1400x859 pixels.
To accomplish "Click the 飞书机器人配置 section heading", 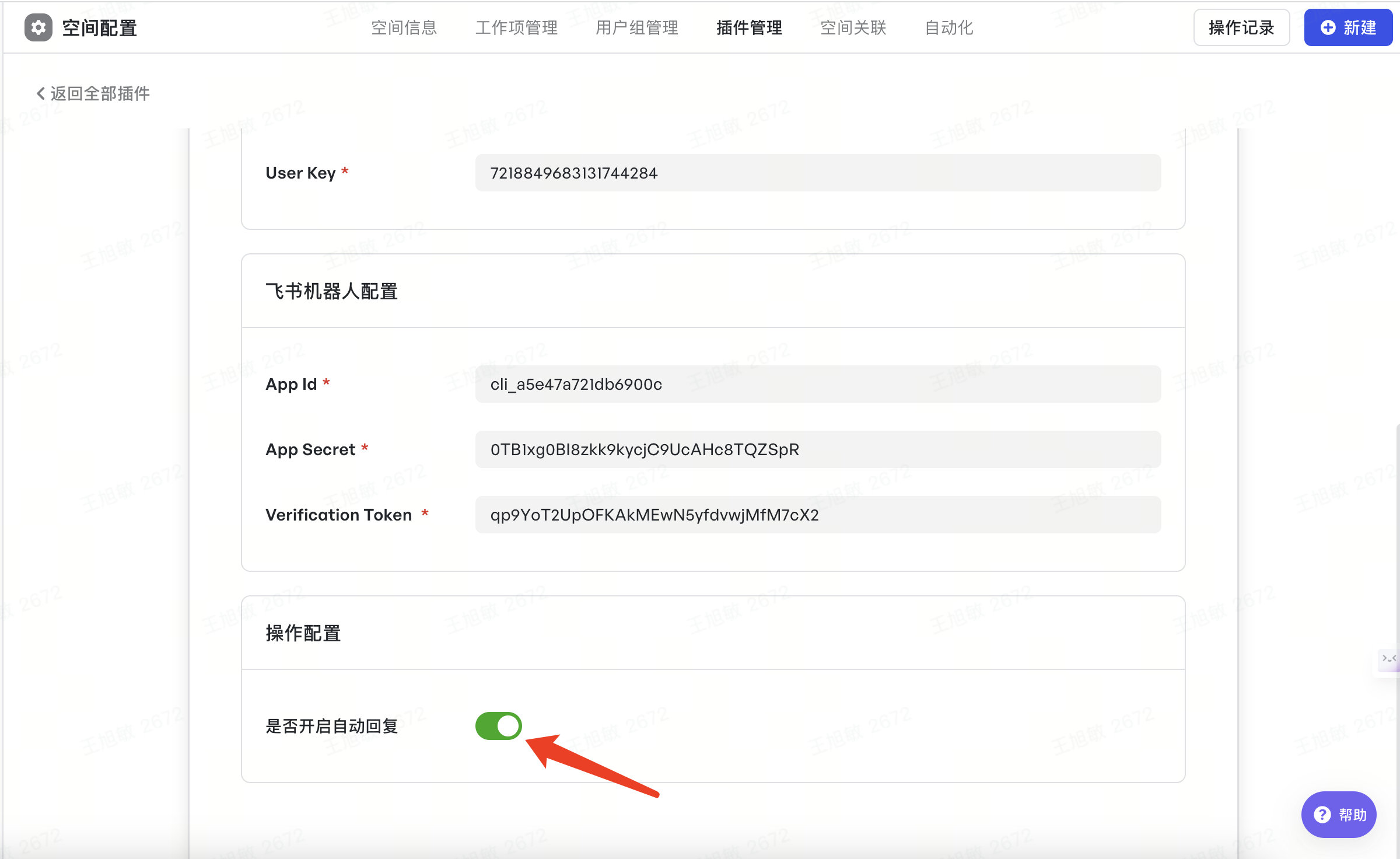I will pyautogui.click(x=331, y=291).
